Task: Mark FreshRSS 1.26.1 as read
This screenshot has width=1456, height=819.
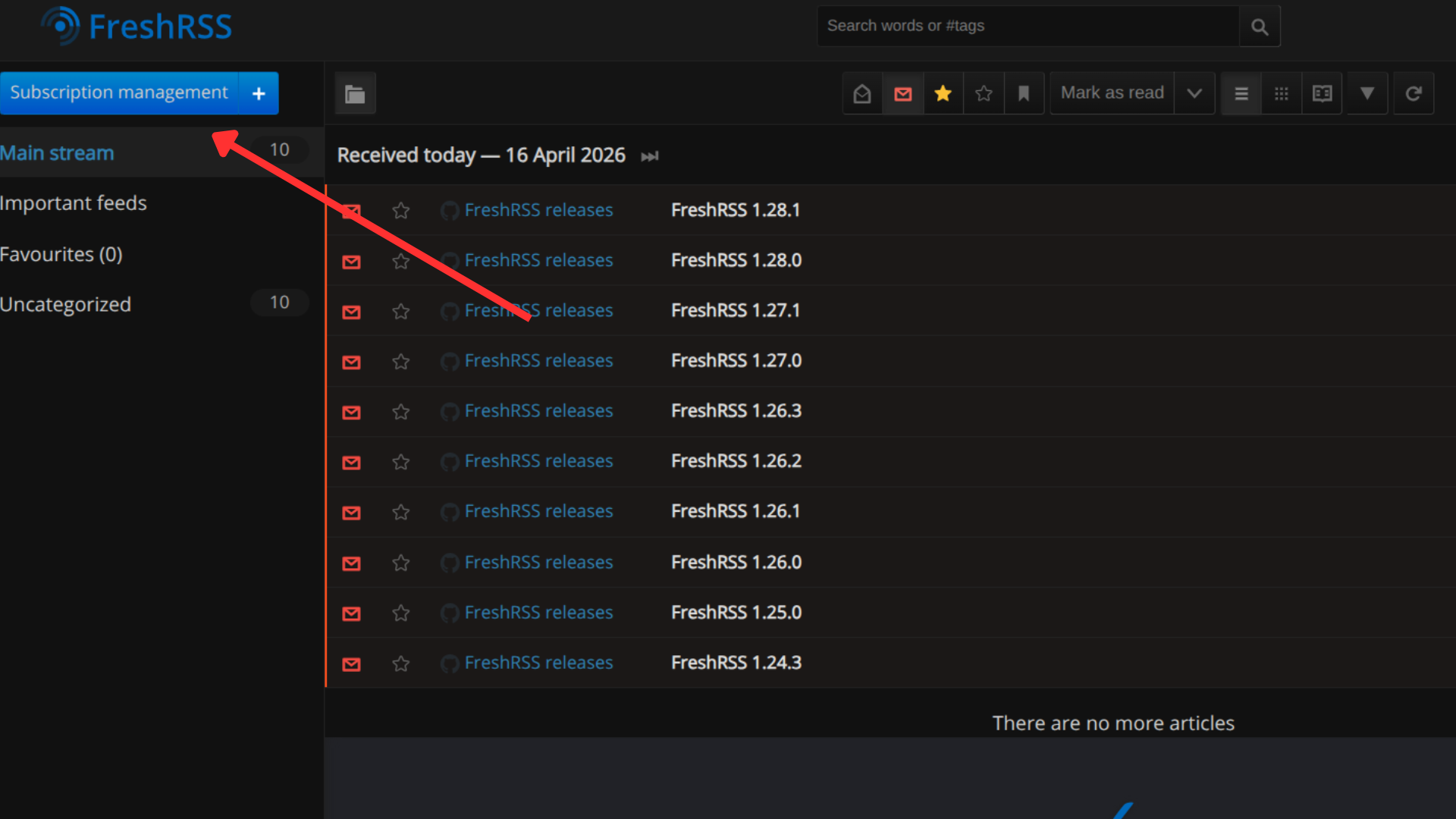Action: 351,512
